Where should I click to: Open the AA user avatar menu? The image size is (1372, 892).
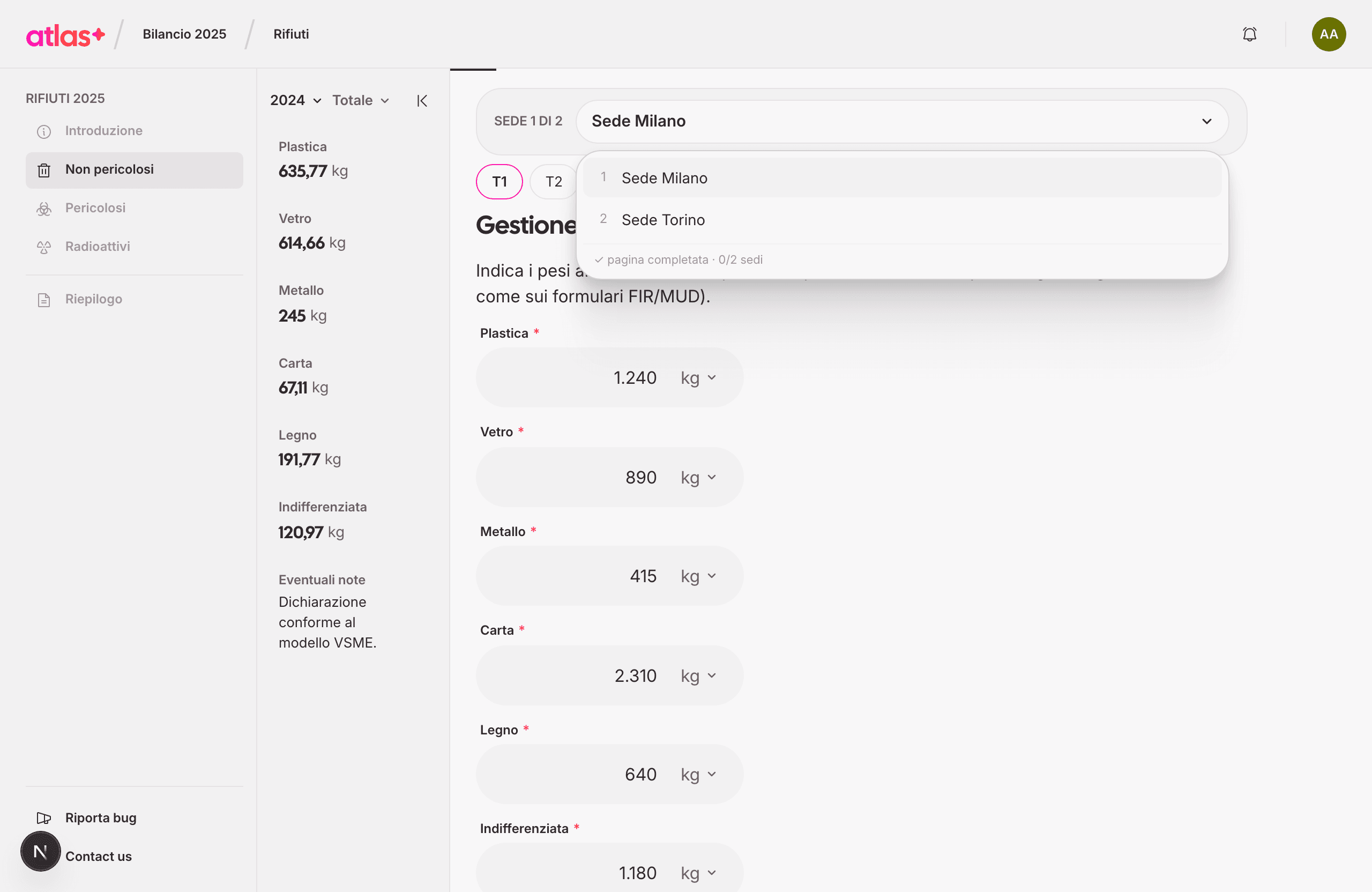click(1328, 35)
